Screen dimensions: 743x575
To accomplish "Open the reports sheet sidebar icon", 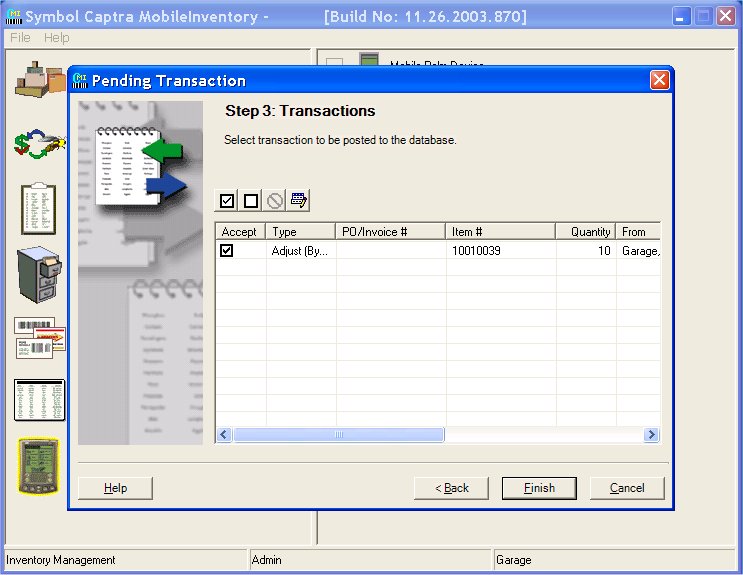I will point(39,400).
